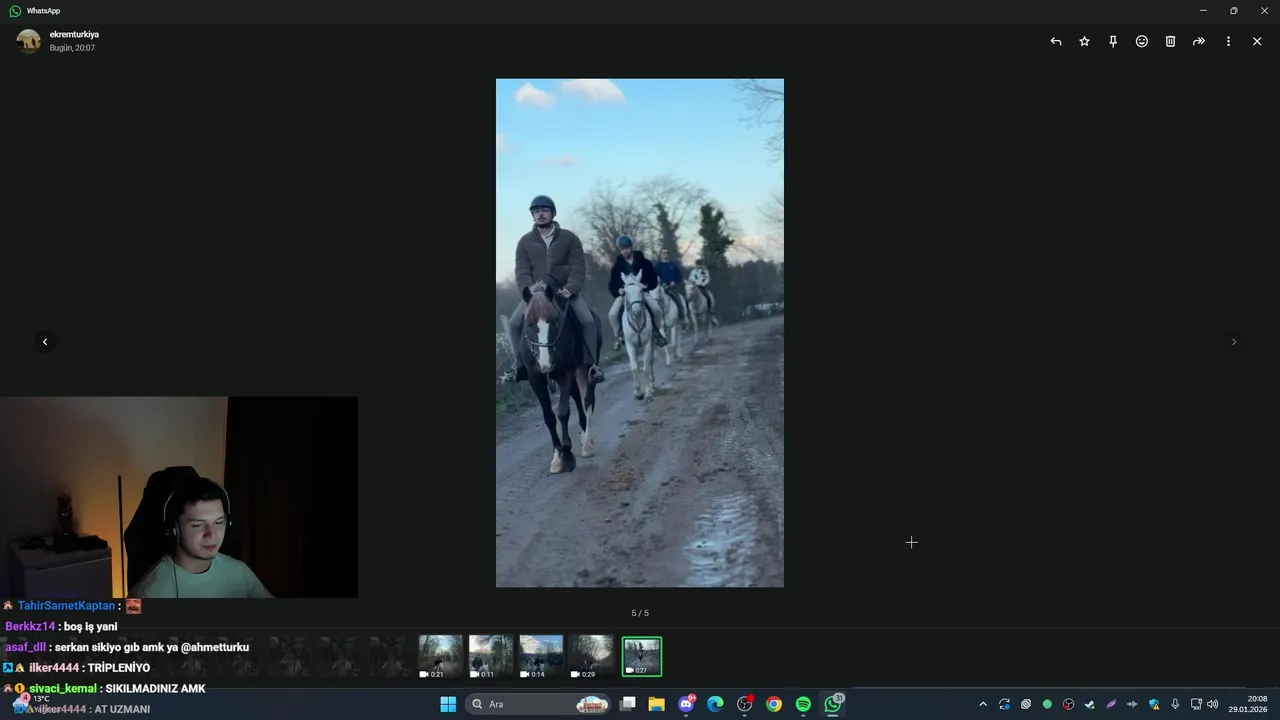Click the reply arrow icon in viewer toolbar
This screenshot has height=720, width=1280.
click(1056, 41)
